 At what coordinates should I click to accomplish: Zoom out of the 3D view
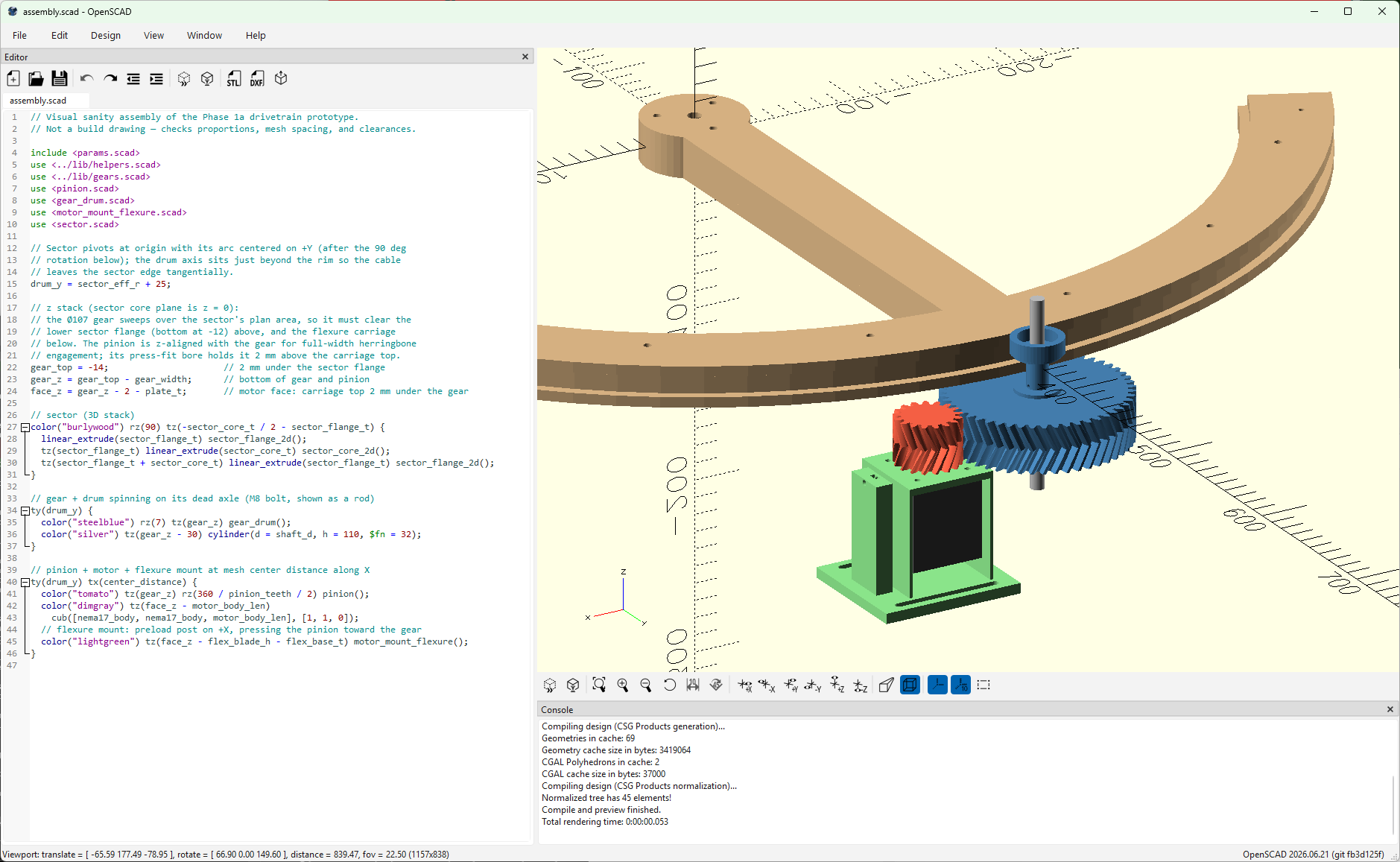pyautogui.click(x=646, y=685)
